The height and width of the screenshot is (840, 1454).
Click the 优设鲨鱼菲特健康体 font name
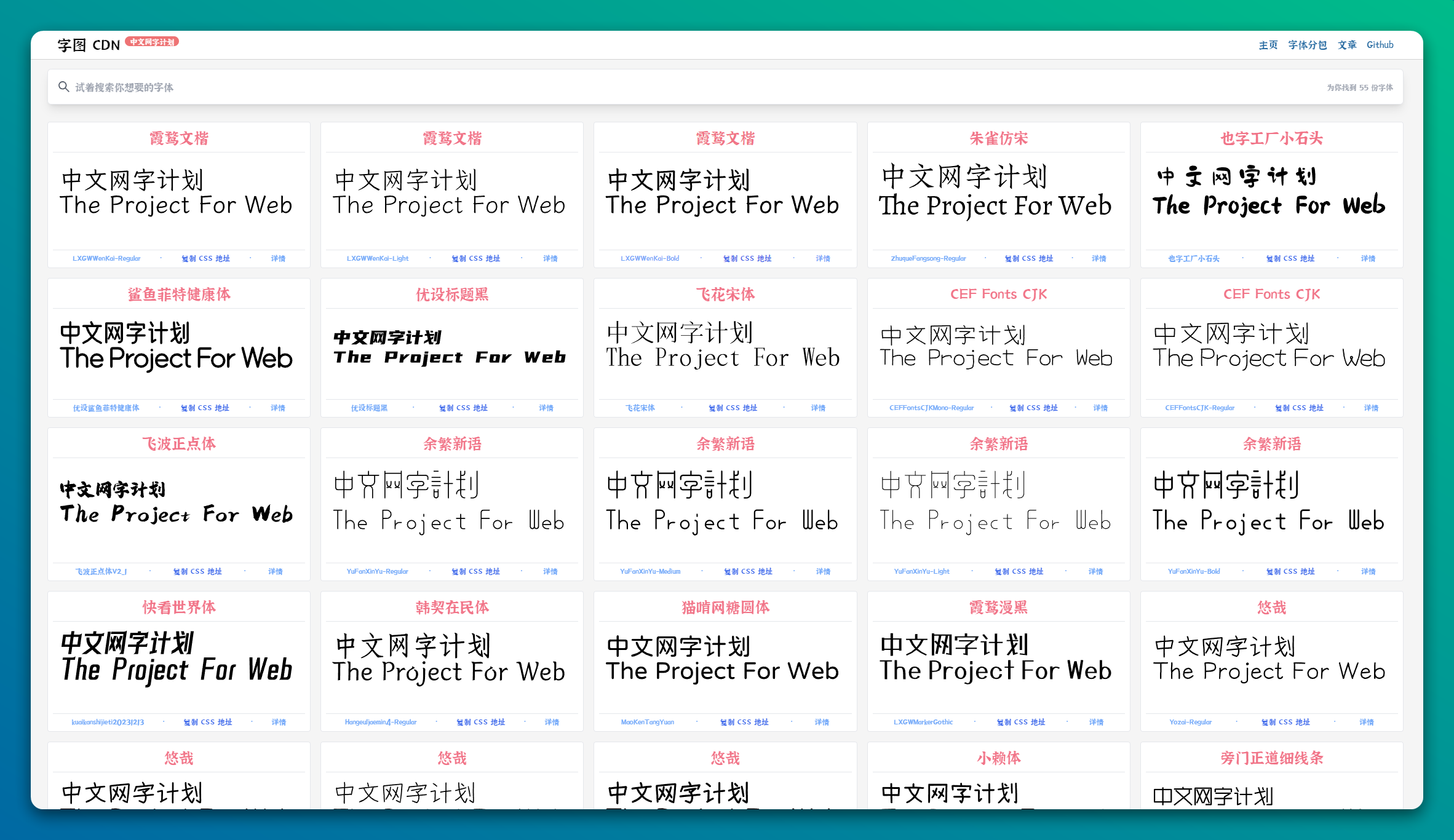tap(106, 408)
